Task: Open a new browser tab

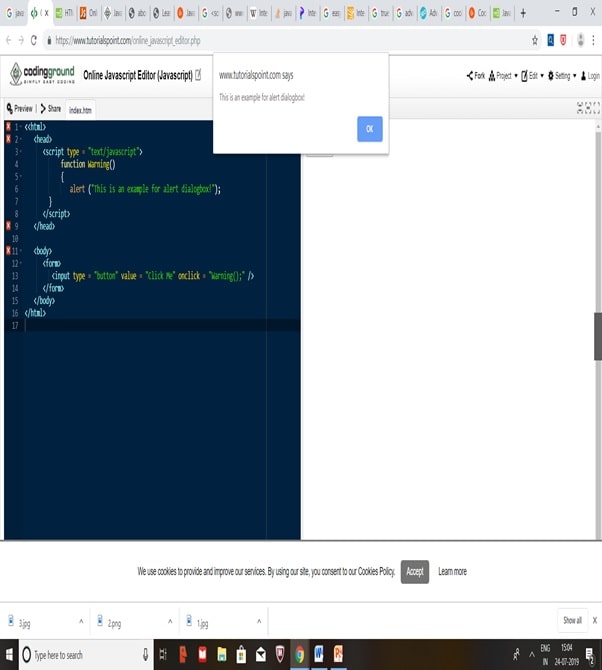Action: tap(523, 13)
